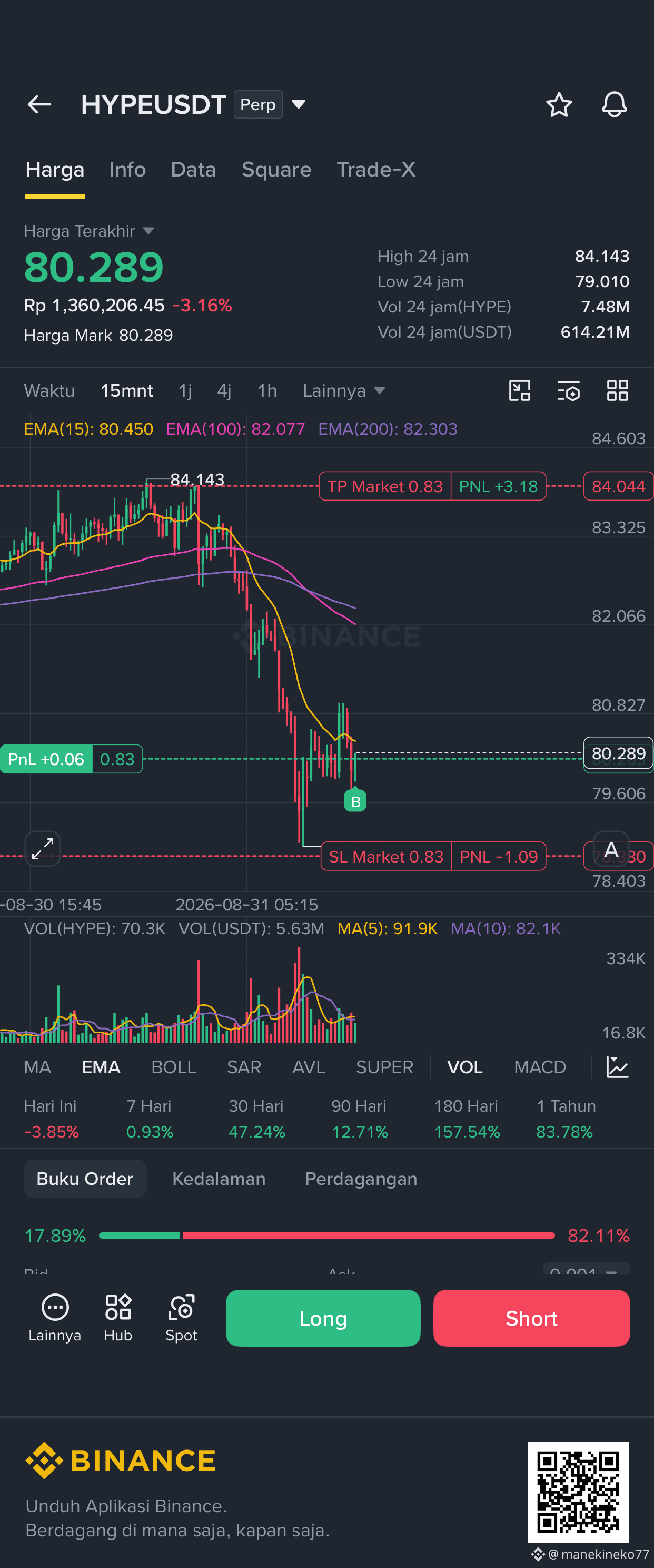This screenshot has height=1568, width=654.
Task: Open the multi-chart grid icon
Action: (618, 390)
